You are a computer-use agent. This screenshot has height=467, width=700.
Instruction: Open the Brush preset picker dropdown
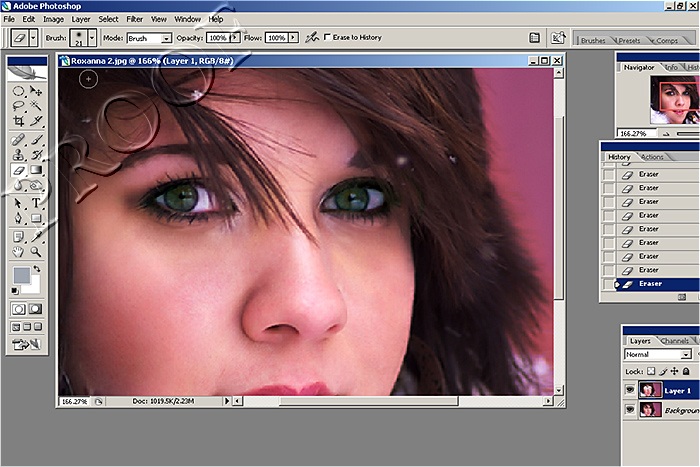tap(92, 38)
